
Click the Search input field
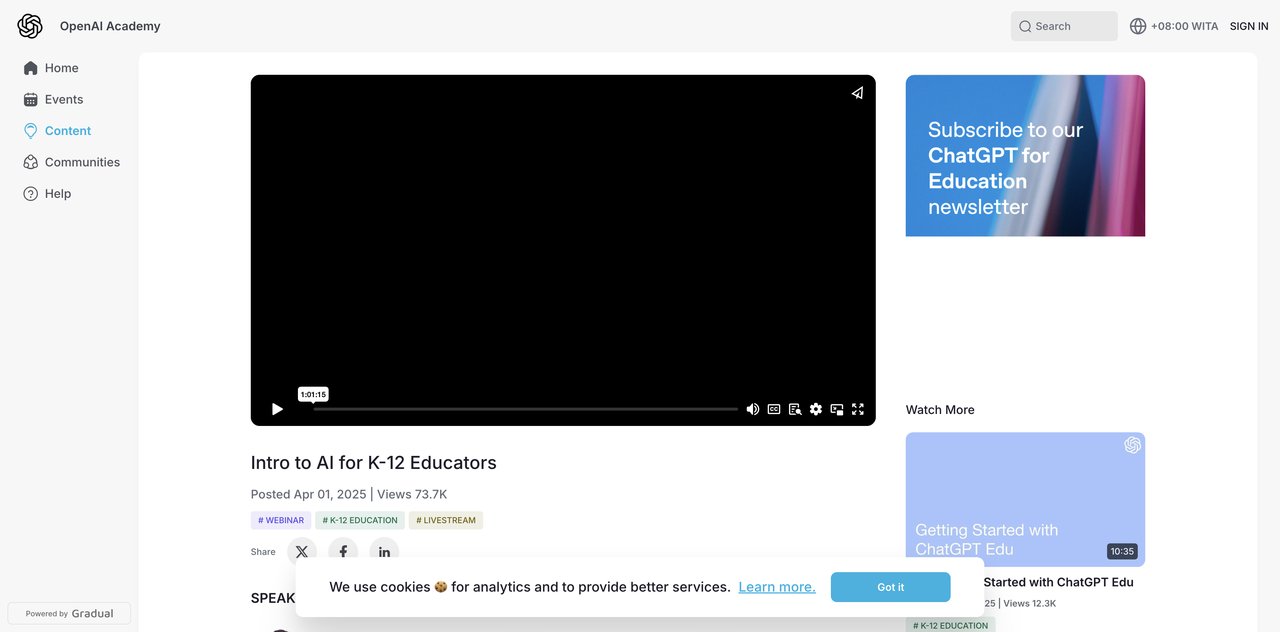(x=1064, y=26)
